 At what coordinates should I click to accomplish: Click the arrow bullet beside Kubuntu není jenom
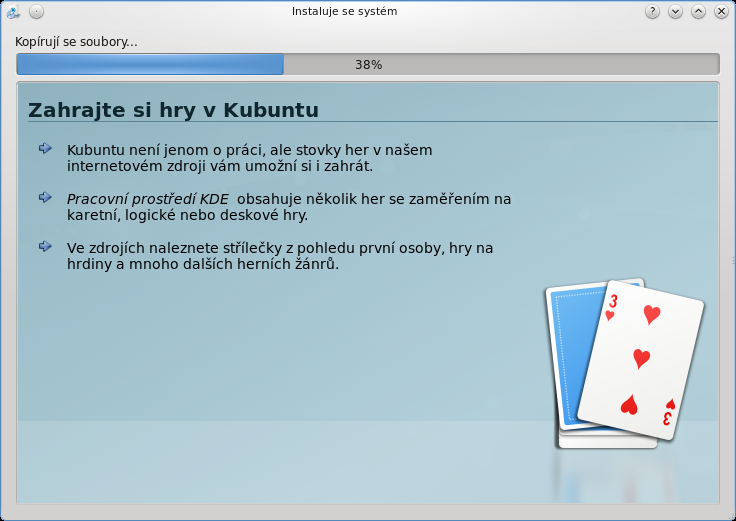click(45, 148)
